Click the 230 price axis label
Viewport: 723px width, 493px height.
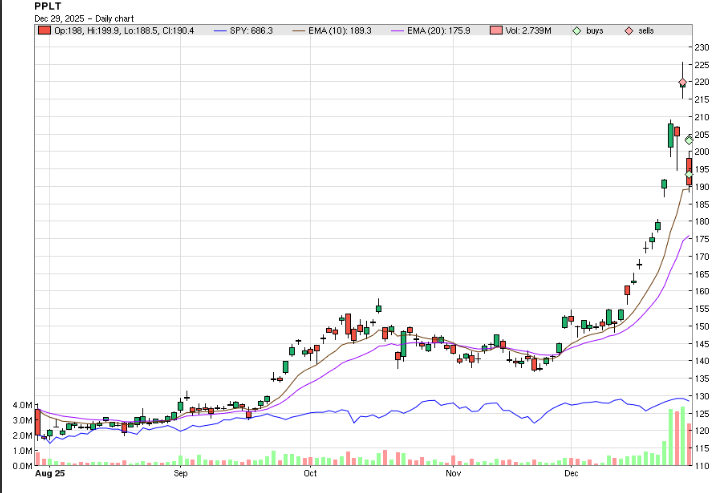702,47
